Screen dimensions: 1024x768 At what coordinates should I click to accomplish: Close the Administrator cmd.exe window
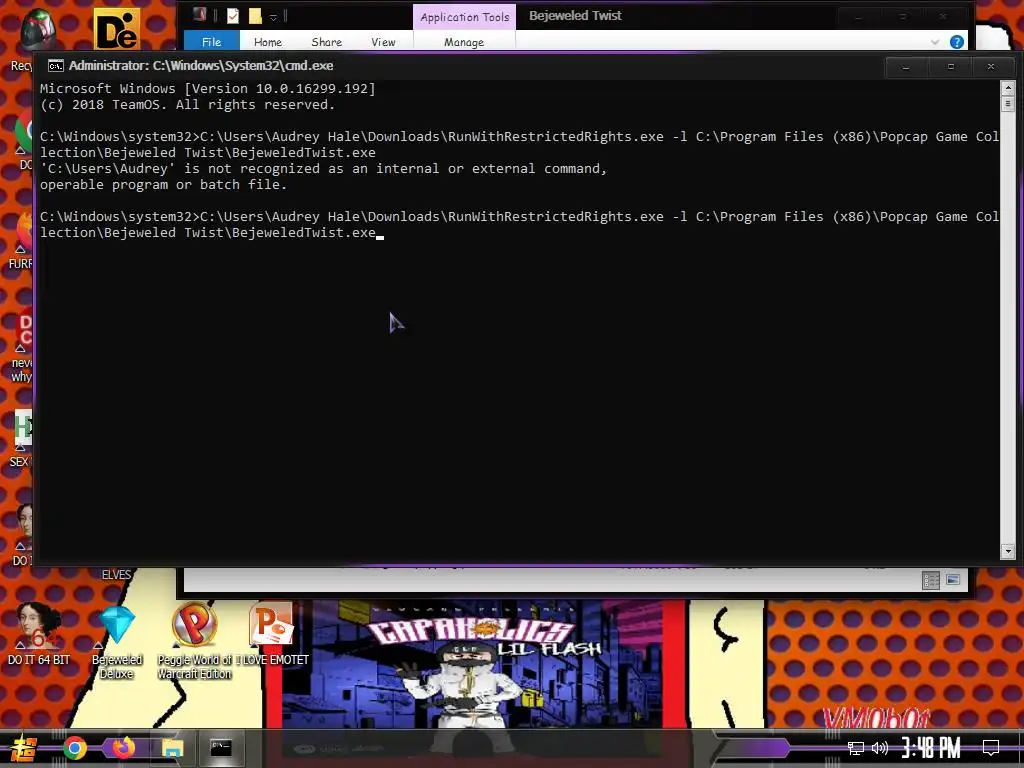(x=991, y=67)
